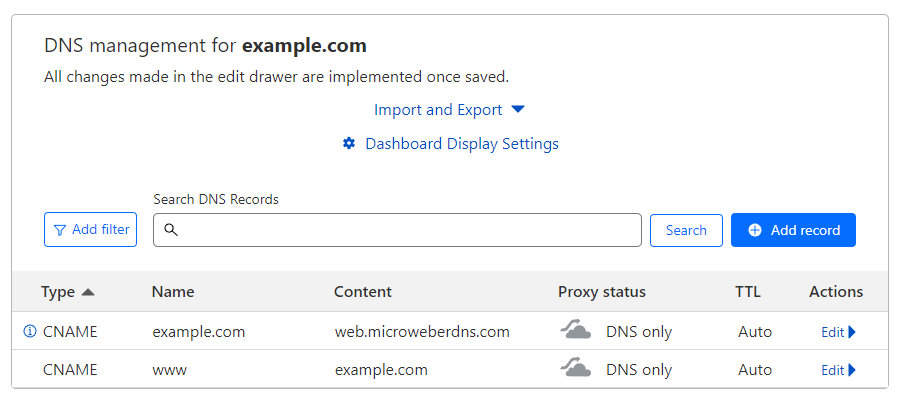
Task: Expand the Import and Export dropdown
Action: pos(517,110)
